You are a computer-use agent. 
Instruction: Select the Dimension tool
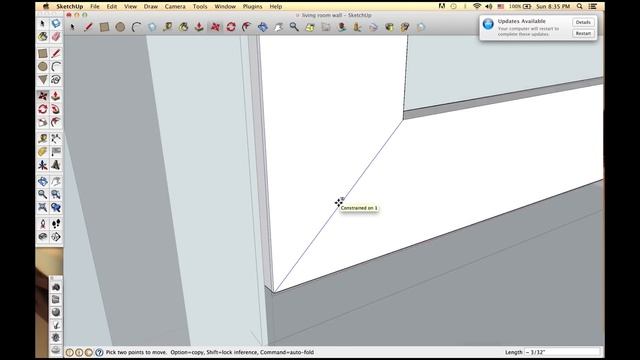56,139
